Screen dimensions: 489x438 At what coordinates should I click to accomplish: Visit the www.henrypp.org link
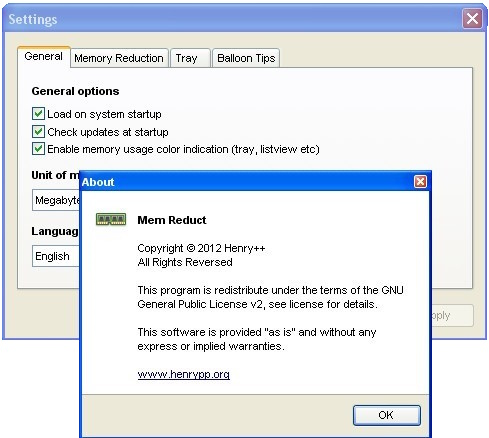click(x=184, y=374)
